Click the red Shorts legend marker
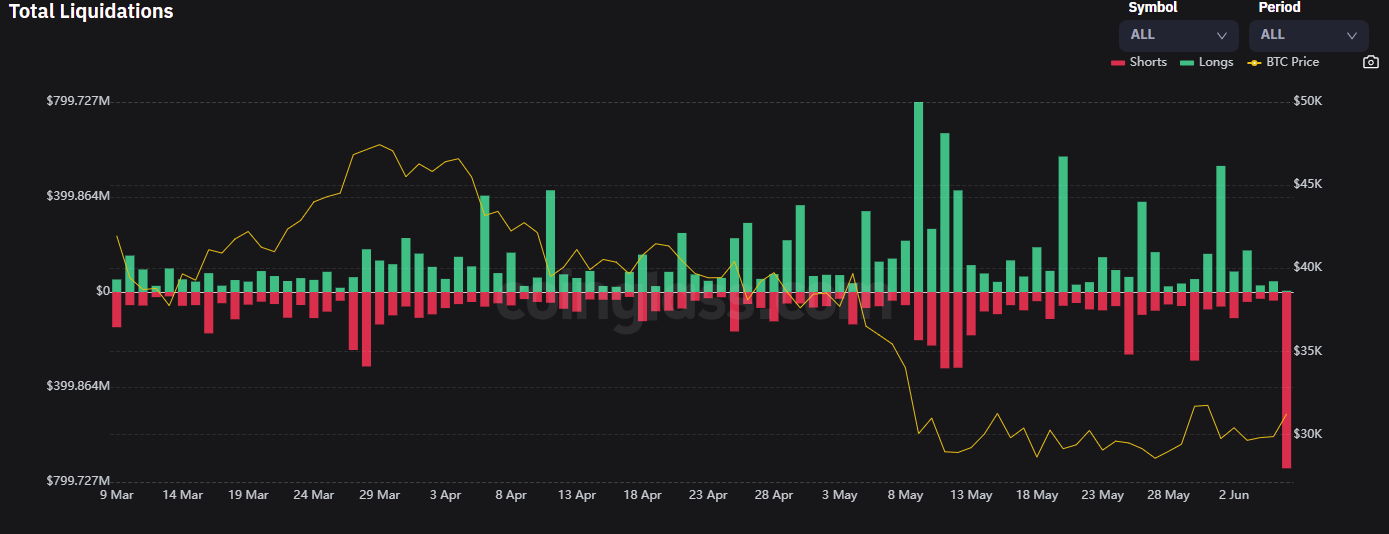The height and width of the screenshot is (534, 1389). click(1118, 62)
